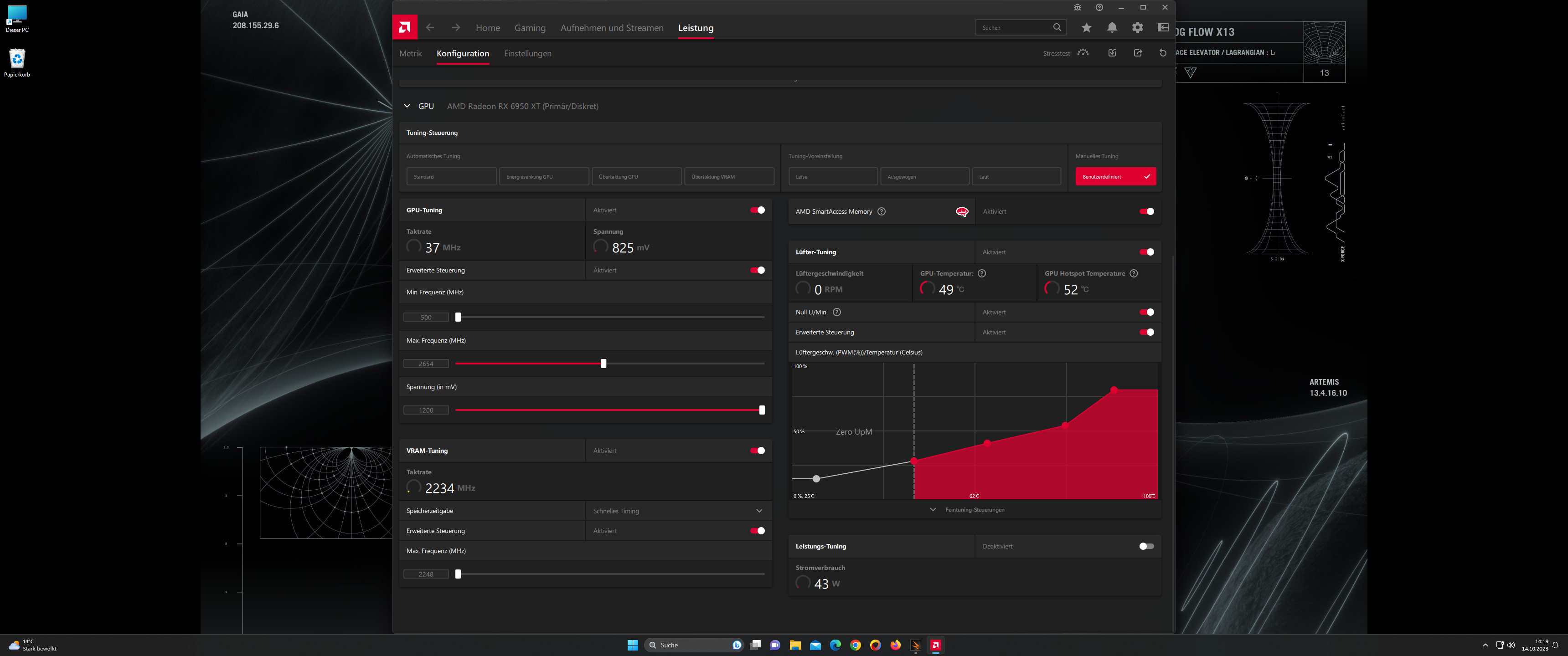Open favorites star icon
The width and height of the screenshot is (1568, 656).
[x=1087, y=27]
